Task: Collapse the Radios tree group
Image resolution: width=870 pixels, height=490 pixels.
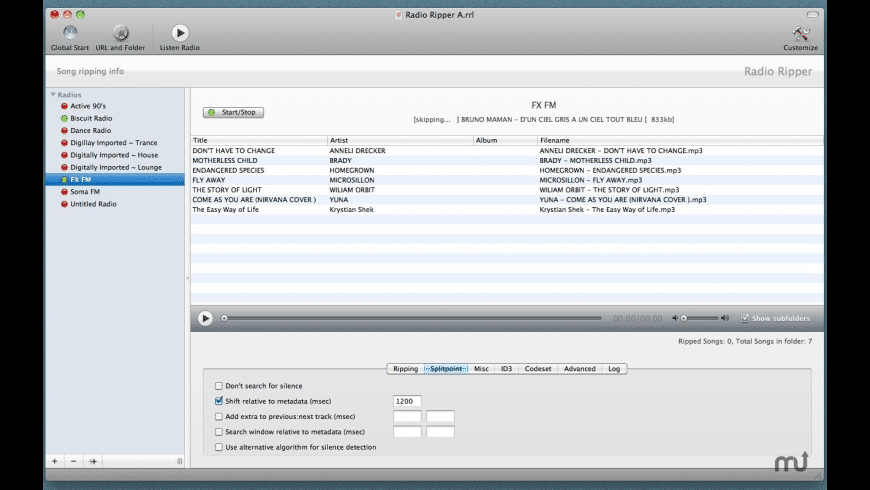Action: pyautogui.click(x=52, y=95)
